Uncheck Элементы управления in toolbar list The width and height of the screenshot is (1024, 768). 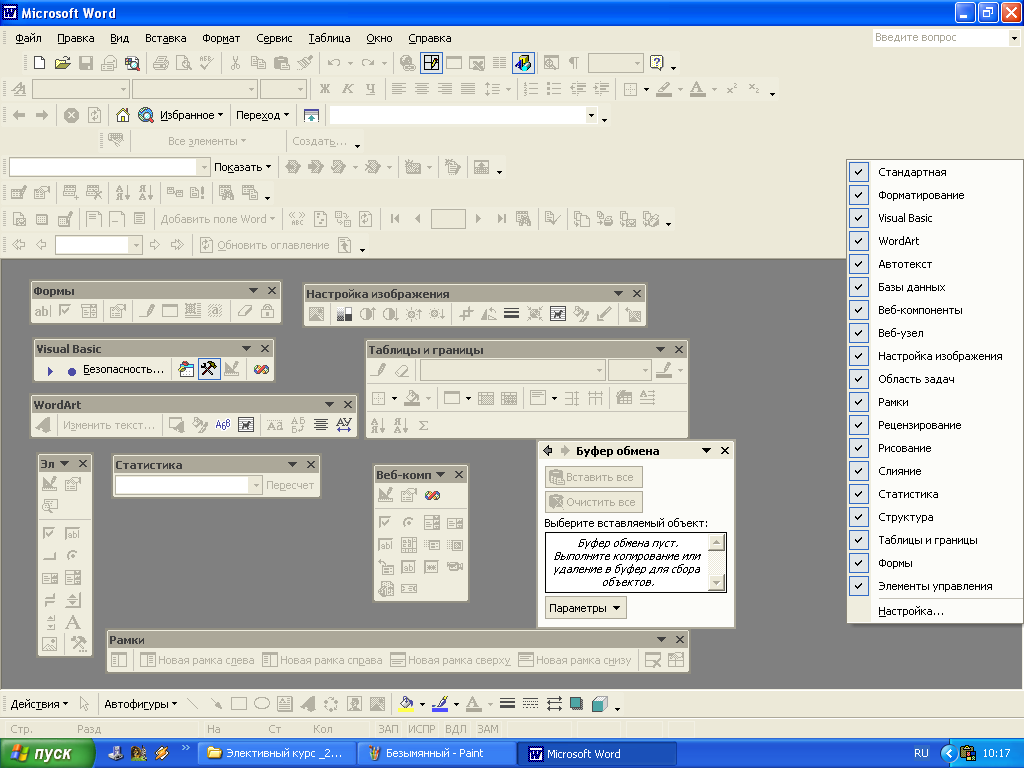pos(935,586)
